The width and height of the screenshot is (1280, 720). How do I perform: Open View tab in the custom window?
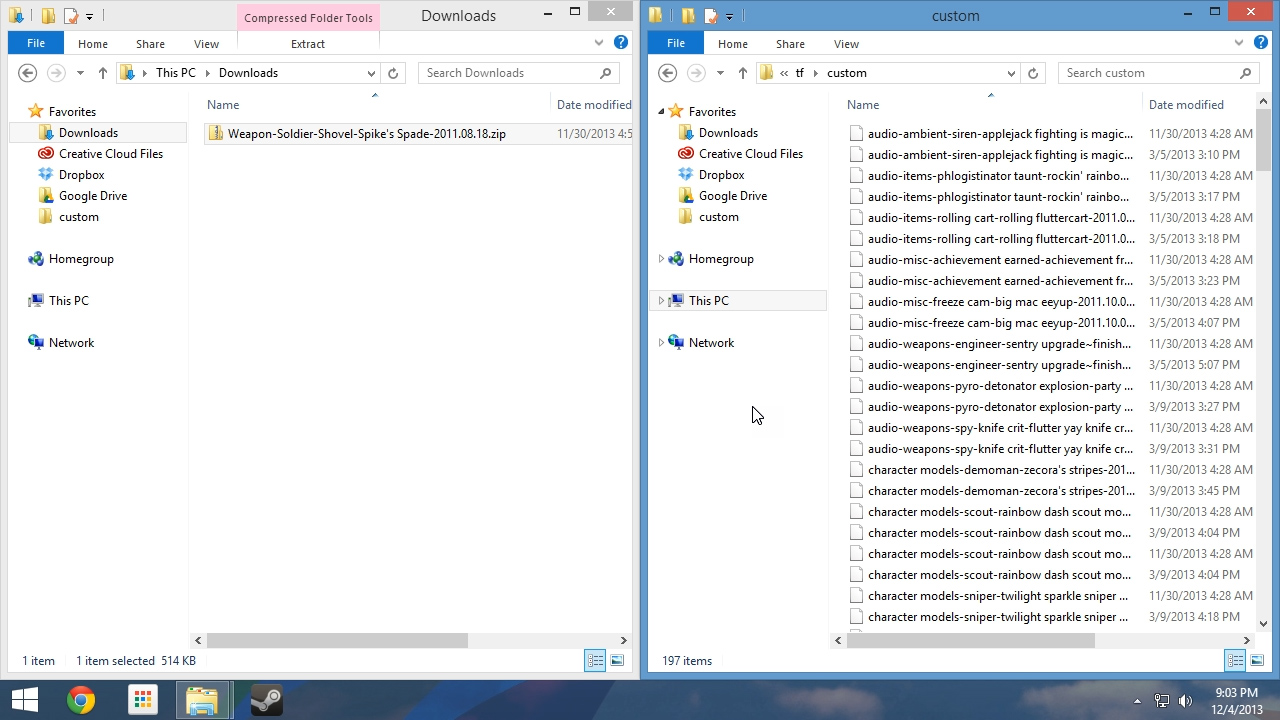(x=846, y=43)
